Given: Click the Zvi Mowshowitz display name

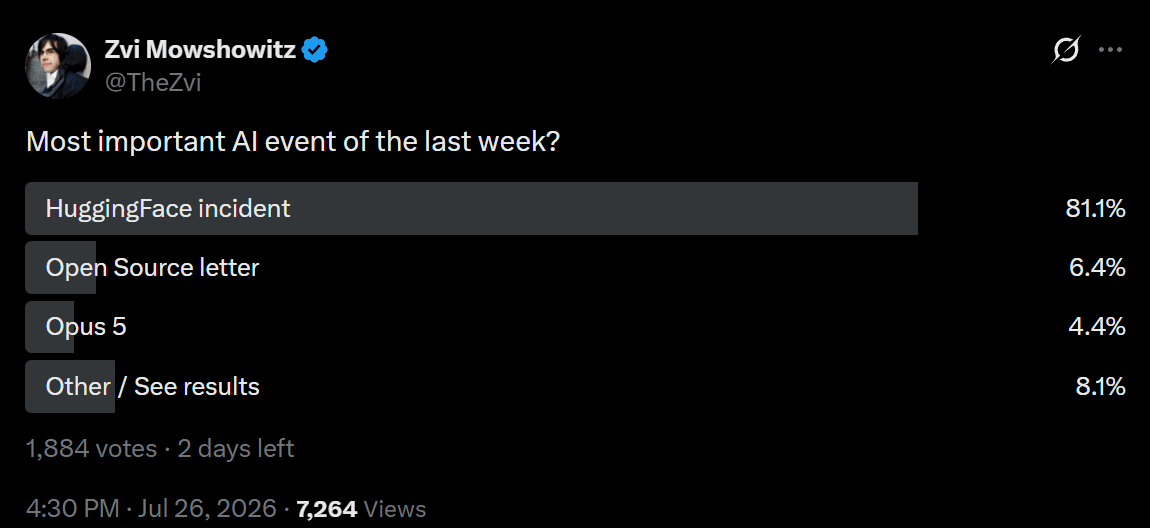Looking at the screenshot, I should 200,50.
